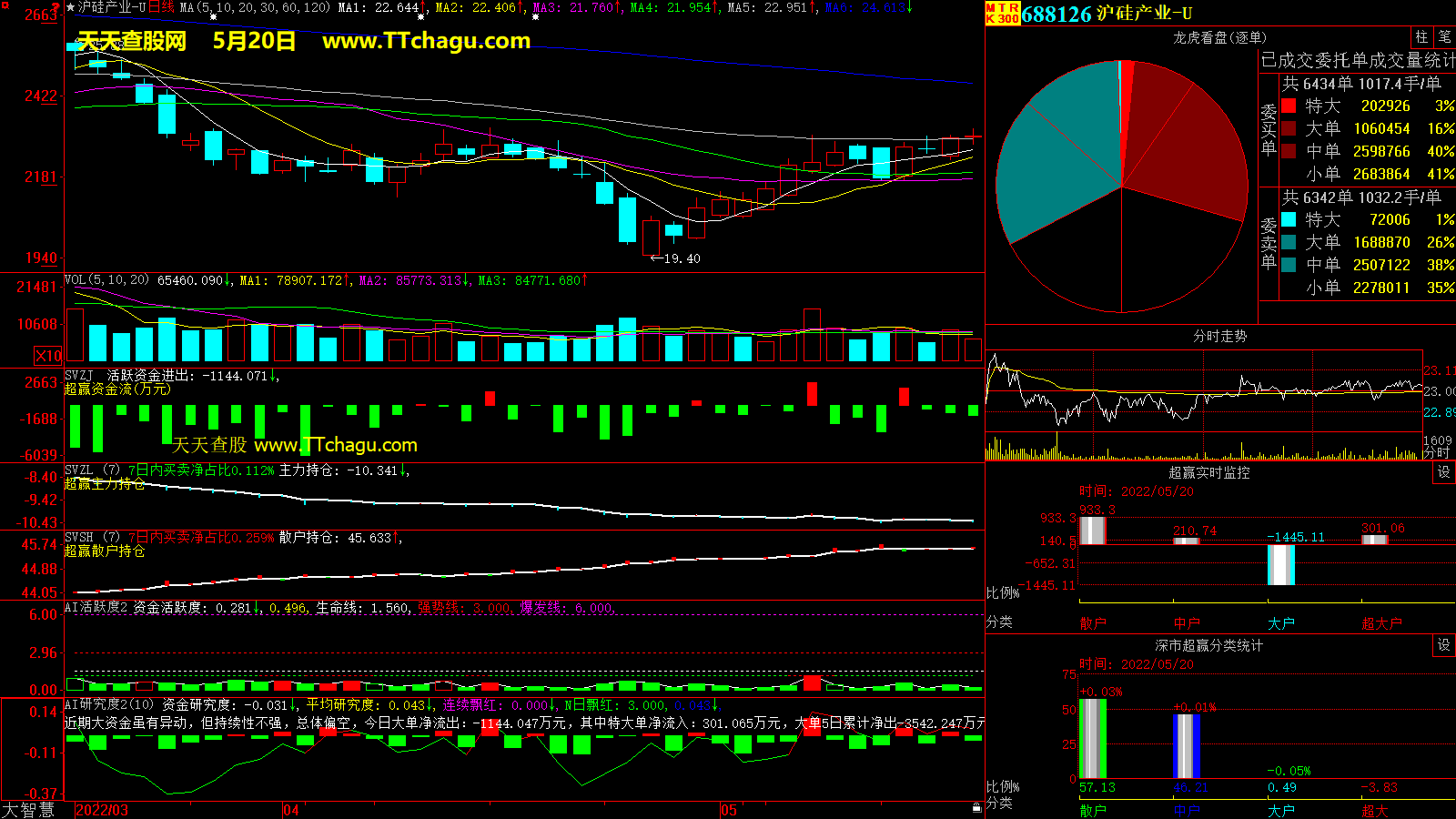Click the MTRK300 badge beside stock code
This screenshot has height=819, width=1456.
tap(1002, 13)
